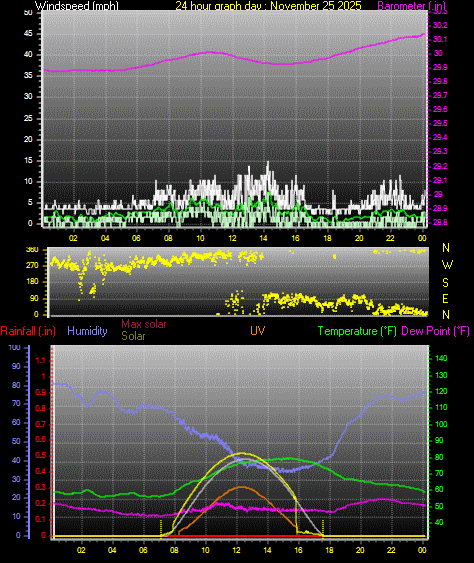Click the temperature scale value 100
This screenshot has width=474, height=563.
tap(441, 424)
